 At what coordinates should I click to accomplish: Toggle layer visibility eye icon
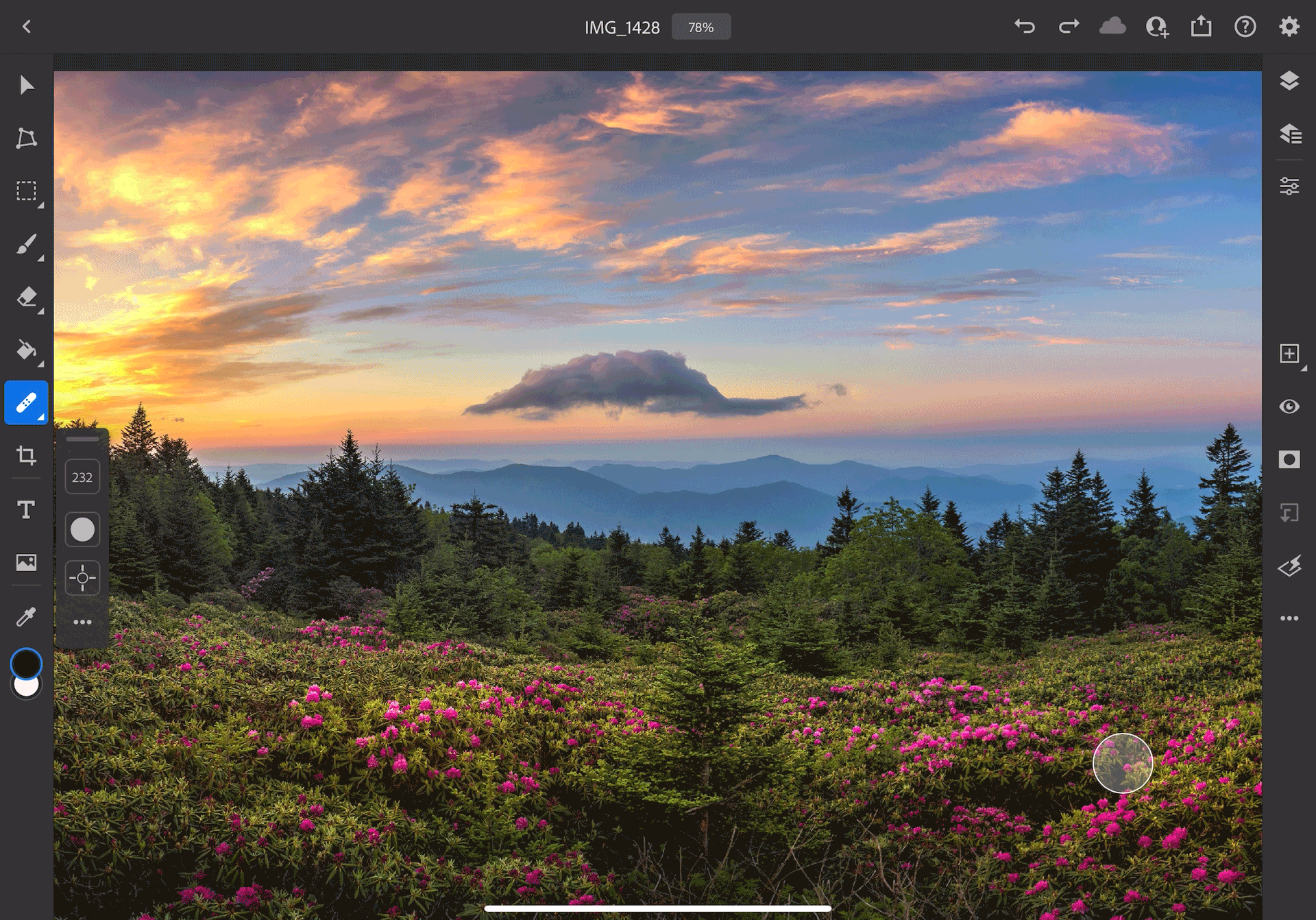tap(1289, 407)
